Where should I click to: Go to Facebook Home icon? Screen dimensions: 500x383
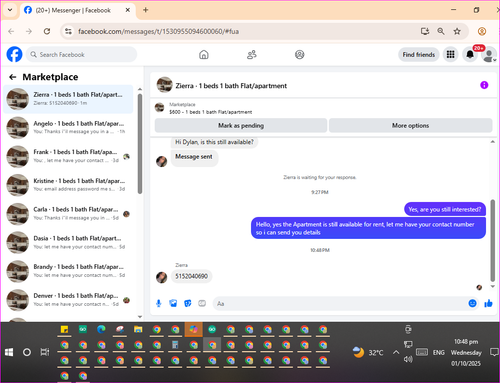coord(204,55)
